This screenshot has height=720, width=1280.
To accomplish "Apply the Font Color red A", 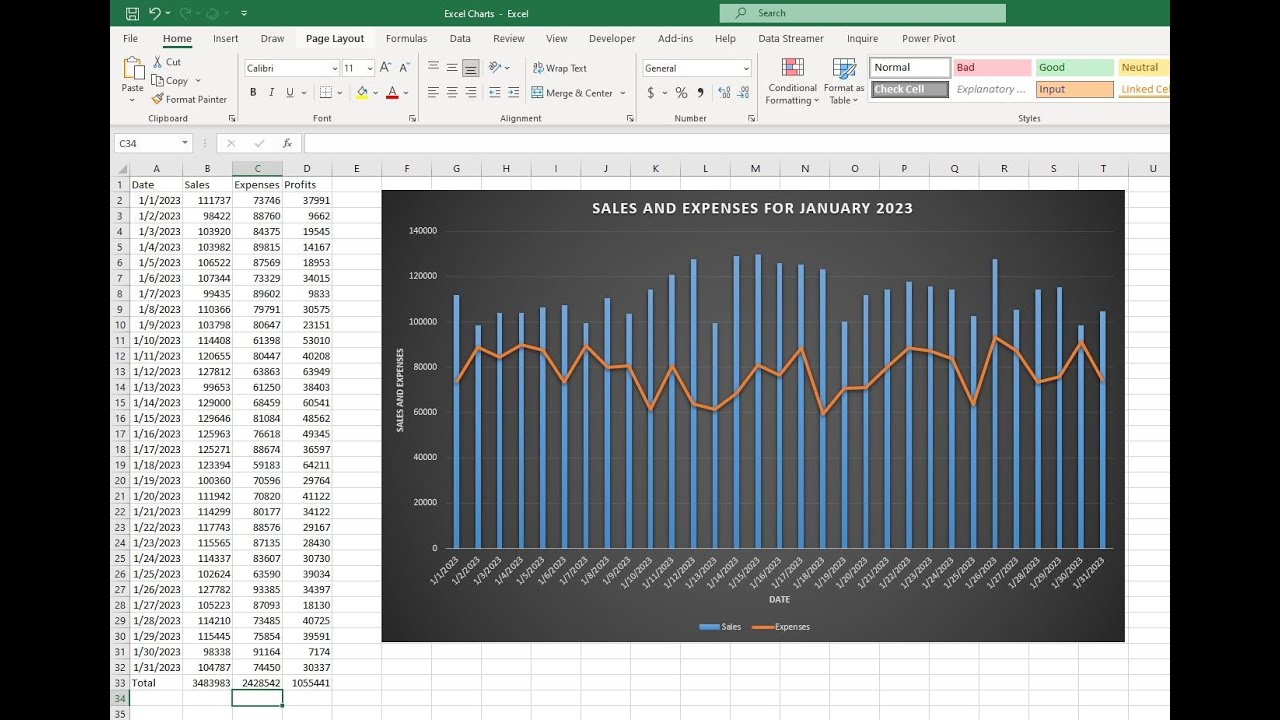I will coord(392,92).
